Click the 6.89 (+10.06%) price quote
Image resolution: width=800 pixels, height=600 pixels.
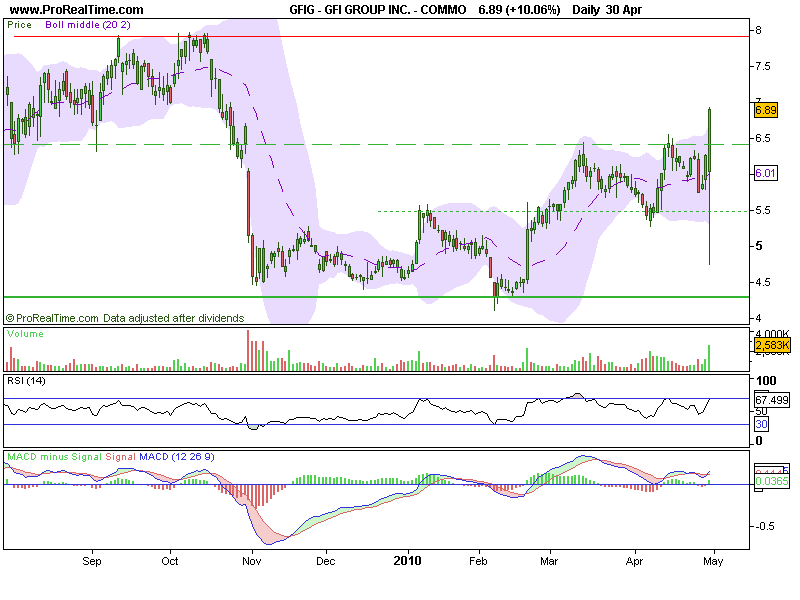coord(519,10)
